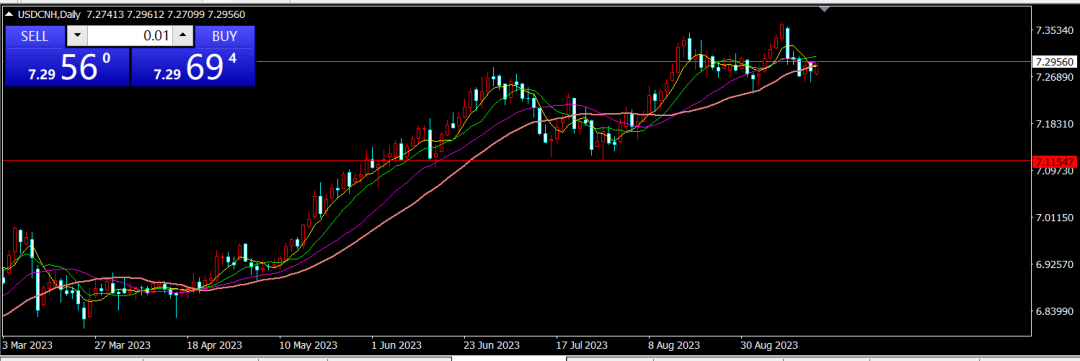Select the gray chart shift triangle marker
The image size is (1080, 361).
pyautogui.click(x=824, y=9)
